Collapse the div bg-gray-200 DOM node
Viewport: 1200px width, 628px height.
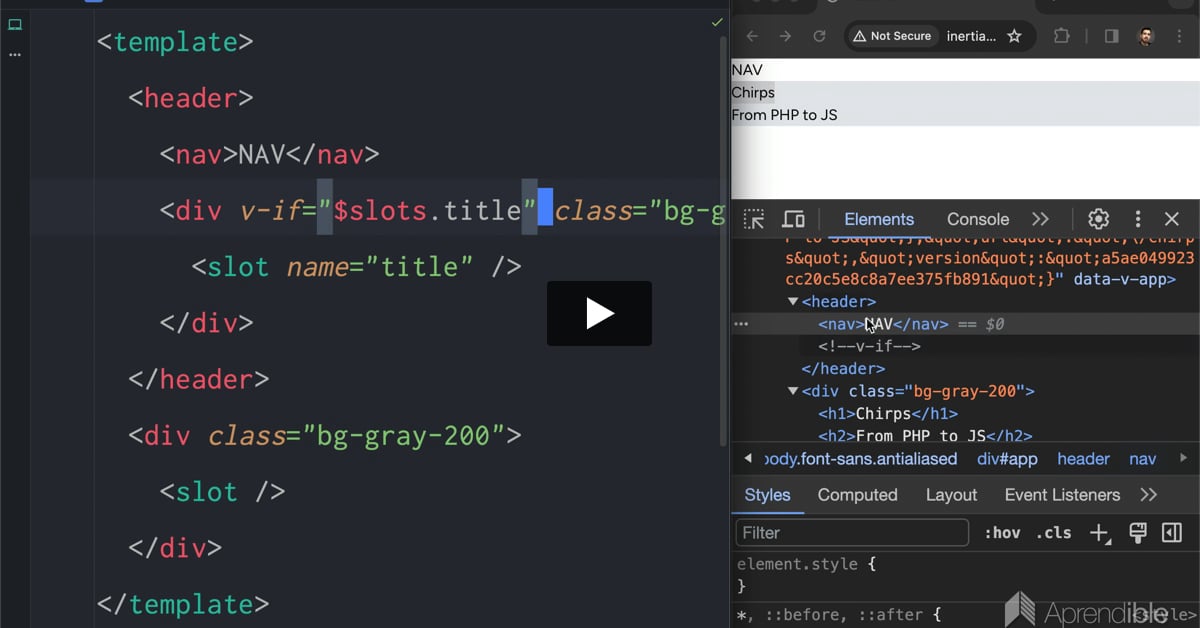793,391
